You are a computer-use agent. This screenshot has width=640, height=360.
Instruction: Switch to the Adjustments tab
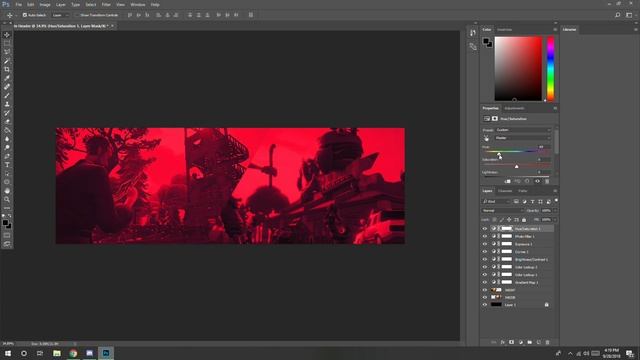(x=514, y=108)
